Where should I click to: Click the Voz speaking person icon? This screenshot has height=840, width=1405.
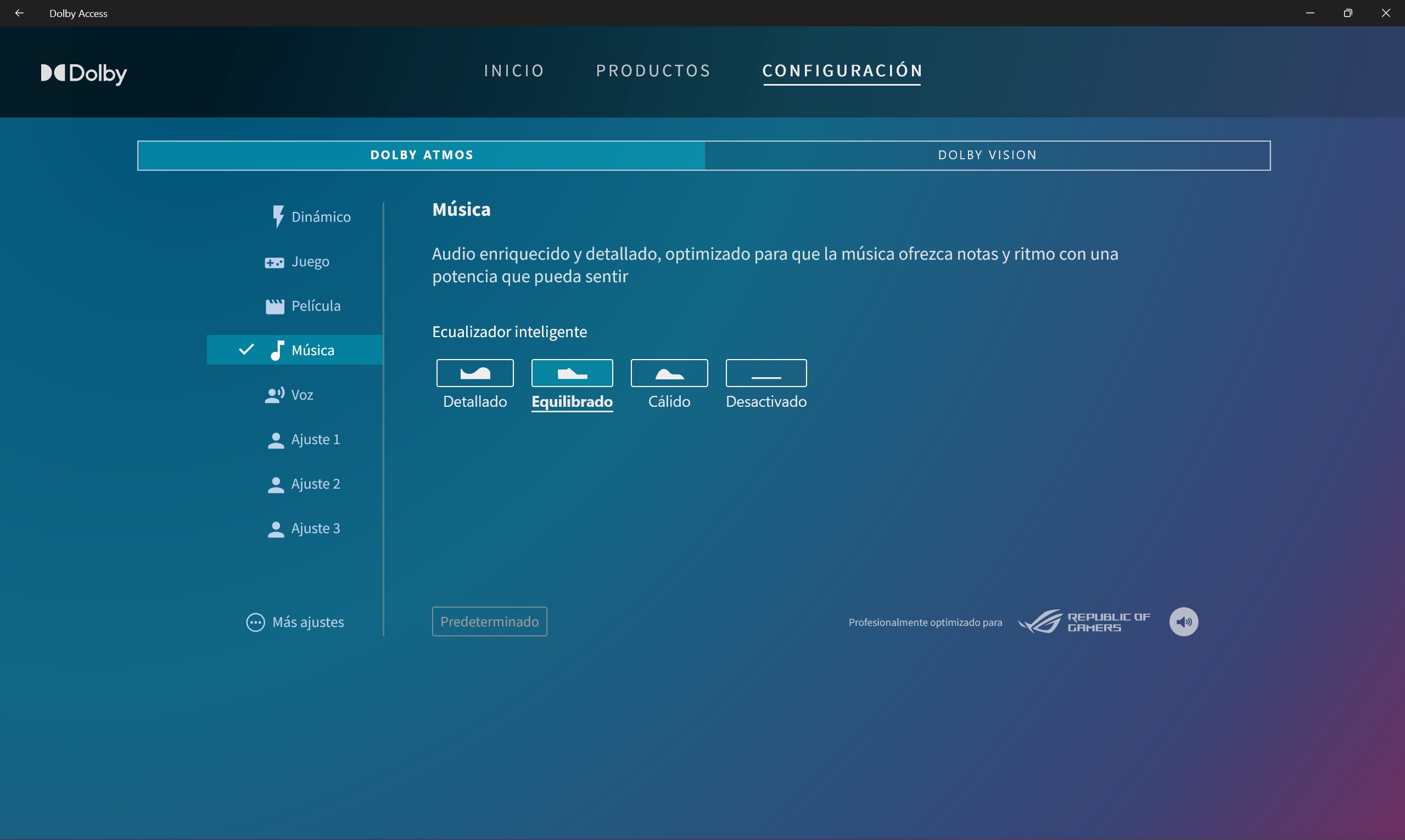275,395
